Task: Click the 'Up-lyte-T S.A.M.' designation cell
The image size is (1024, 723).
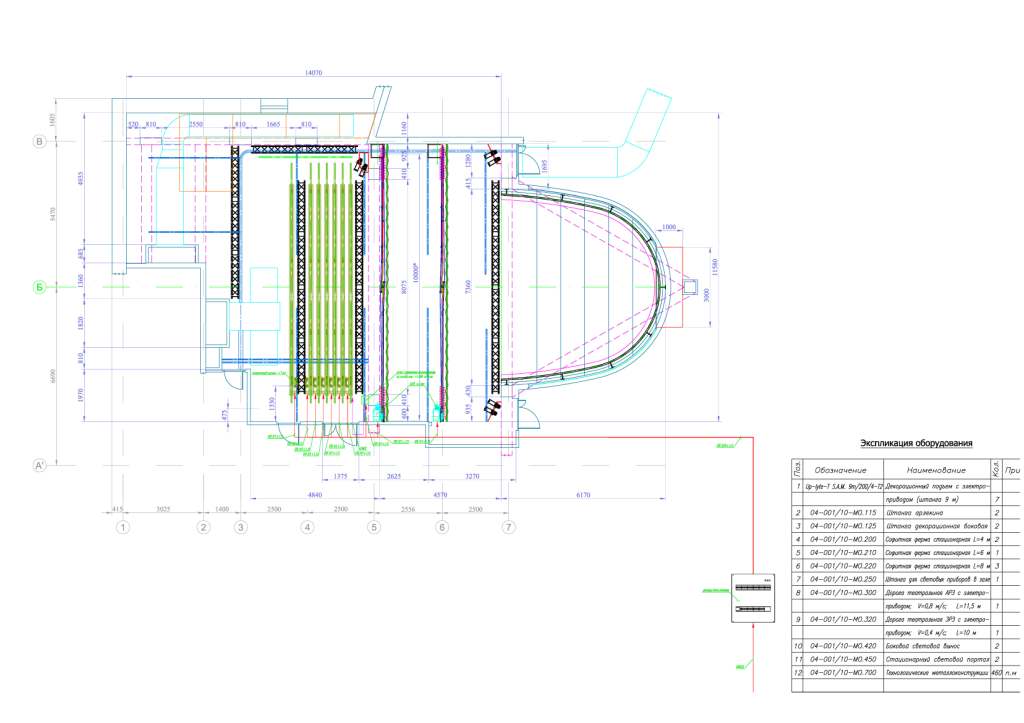Action: click(843, 487)
